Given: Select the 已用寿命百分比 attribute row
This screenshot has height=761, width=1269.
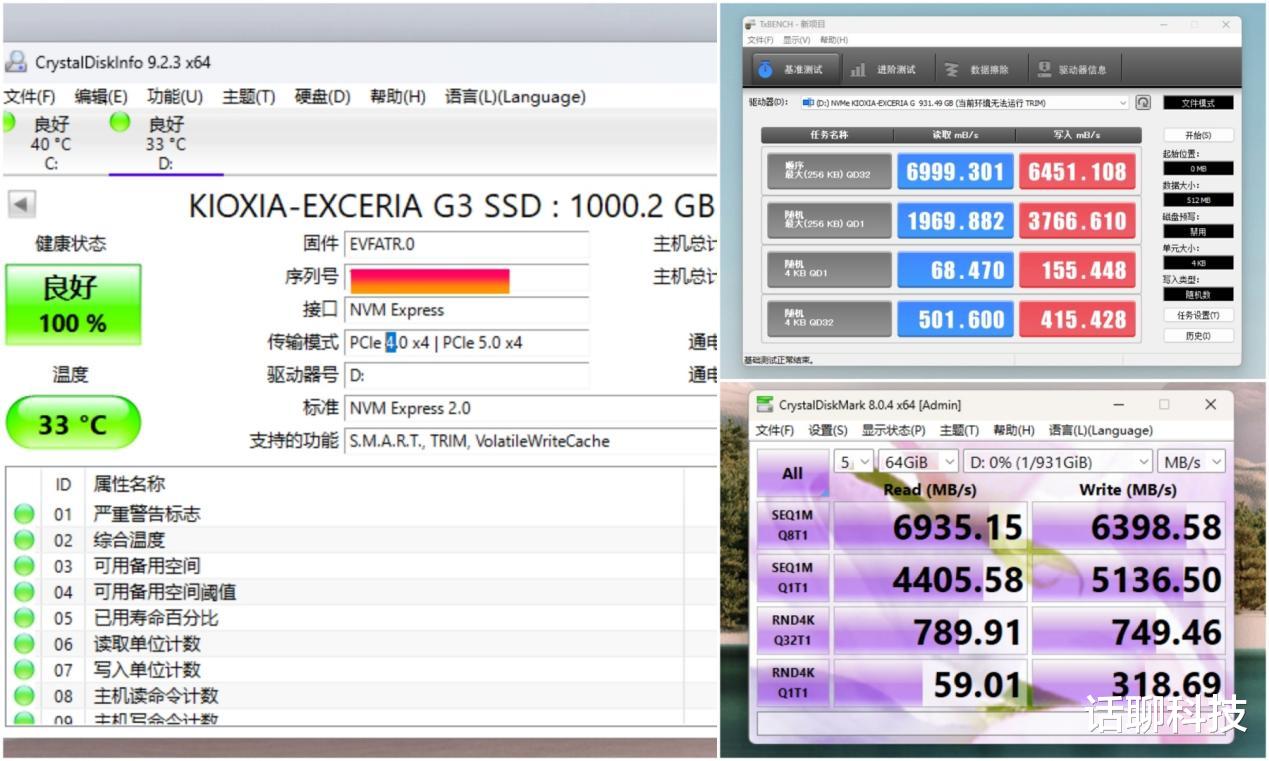Looking at the screenshot, I should 362,618.
